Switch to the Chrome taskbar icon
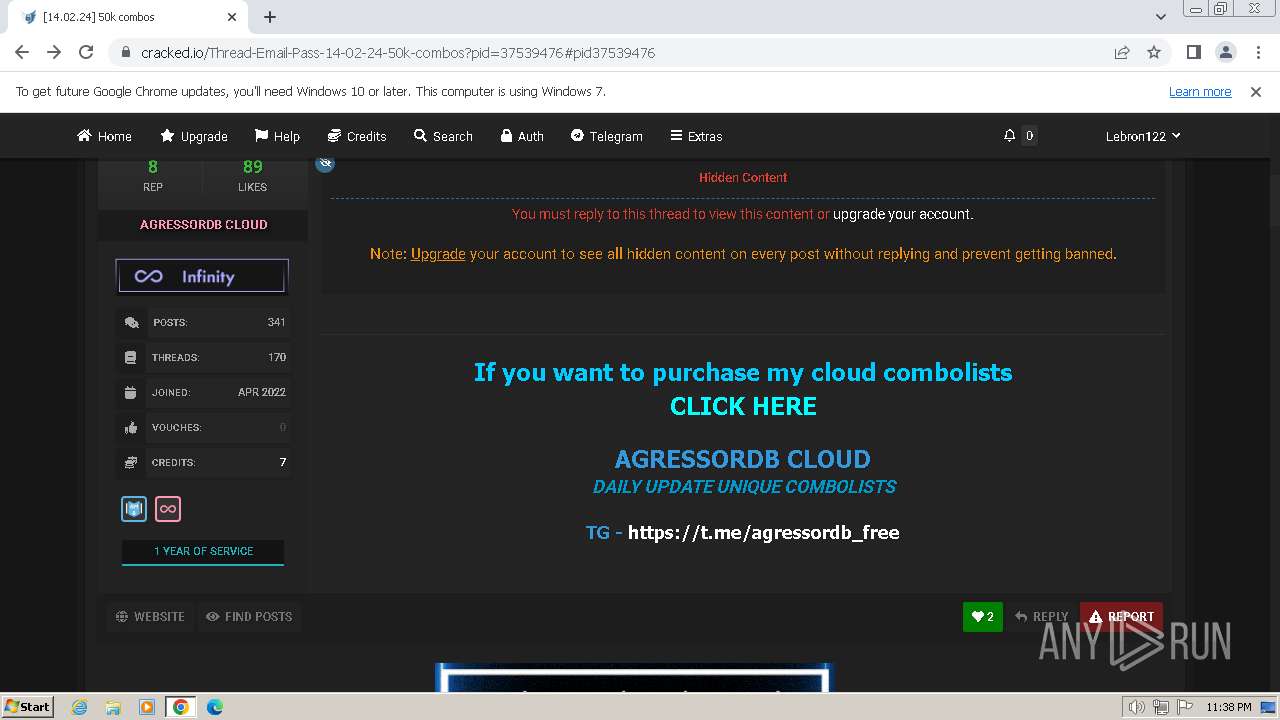1280x720 pixels. (x=180, y=707)
